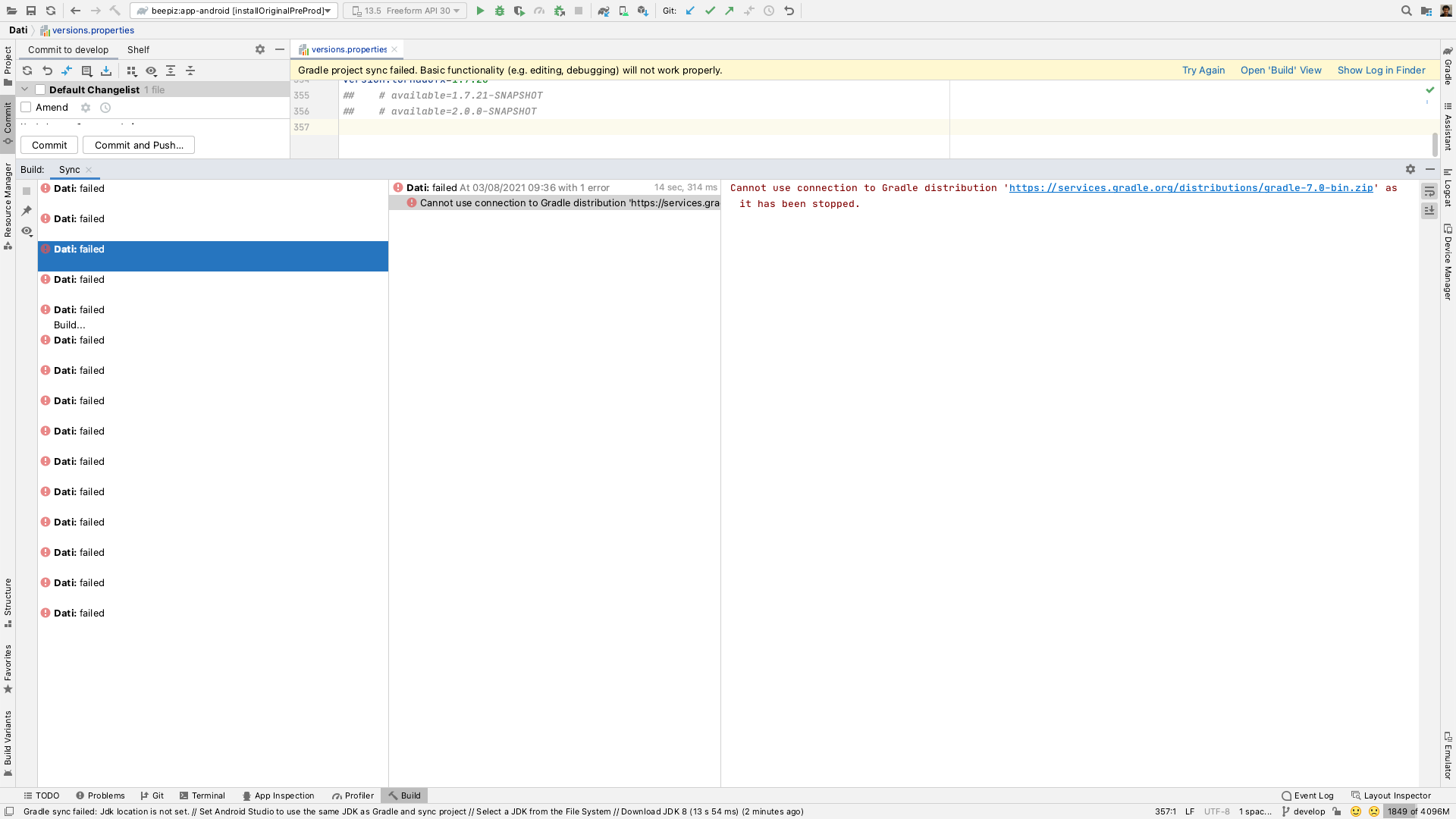1456x819 pixels.
Task: Switch to the Shelf tab
Action: (x=138, y=49)
